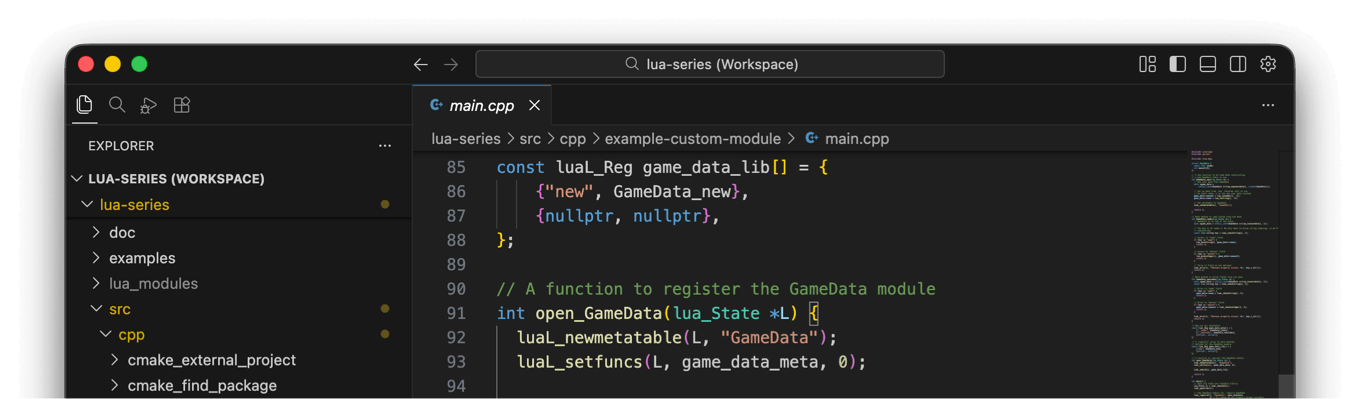Toggle the secondary side bar
Image resolution: width=1360 pixels, height=399 pixels.
[x=1238, y=64]
